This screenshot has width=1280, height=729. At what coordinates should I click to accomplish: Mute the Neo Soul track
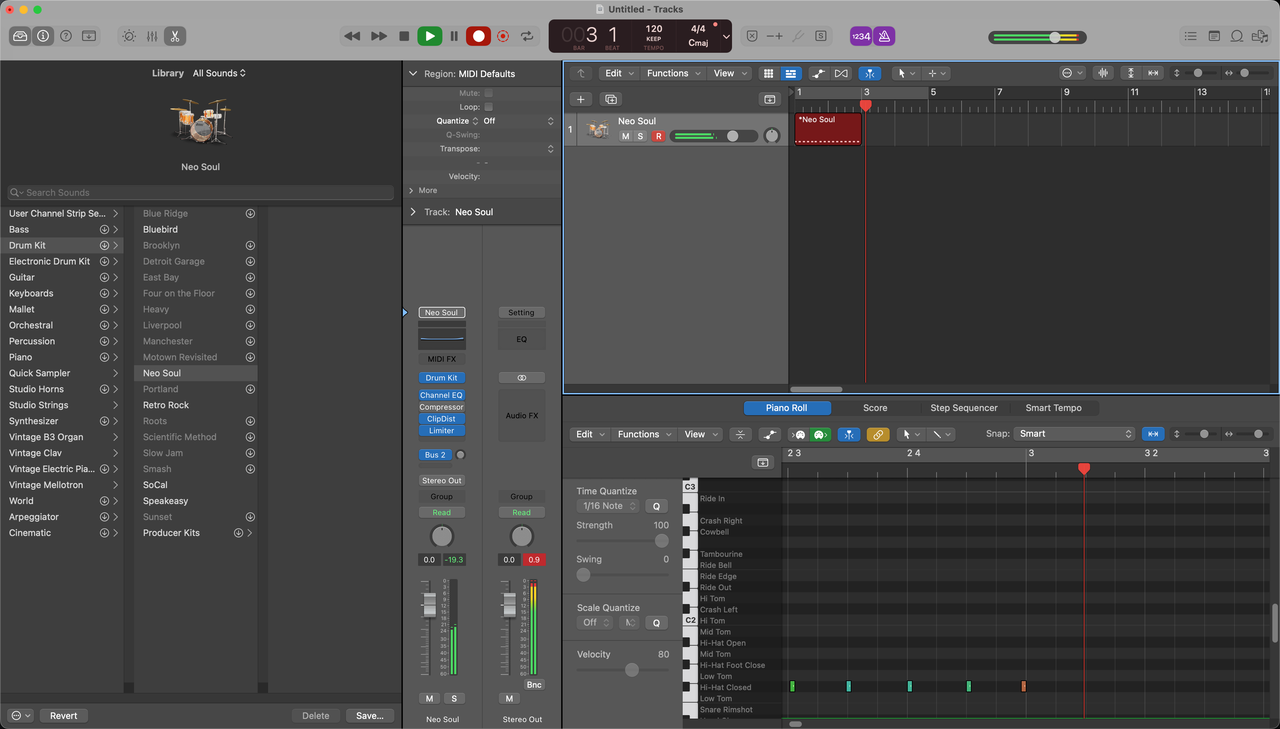coord(626,136)
